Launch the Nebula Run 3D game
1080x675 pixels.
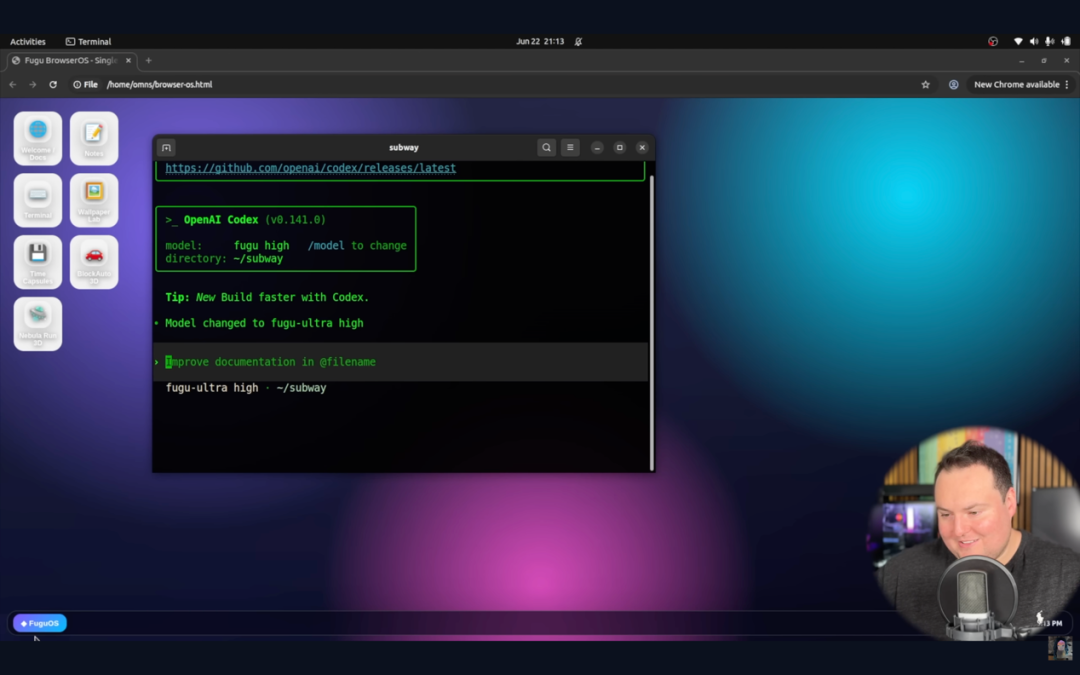[x=38, y=324]
